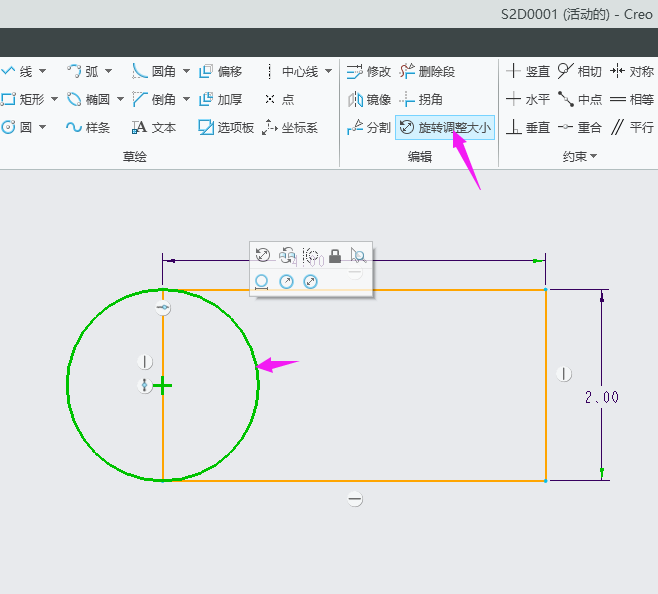Click the 拐角 corner tool
Viewport: 658px width, 594px height.
pos(421,99)
